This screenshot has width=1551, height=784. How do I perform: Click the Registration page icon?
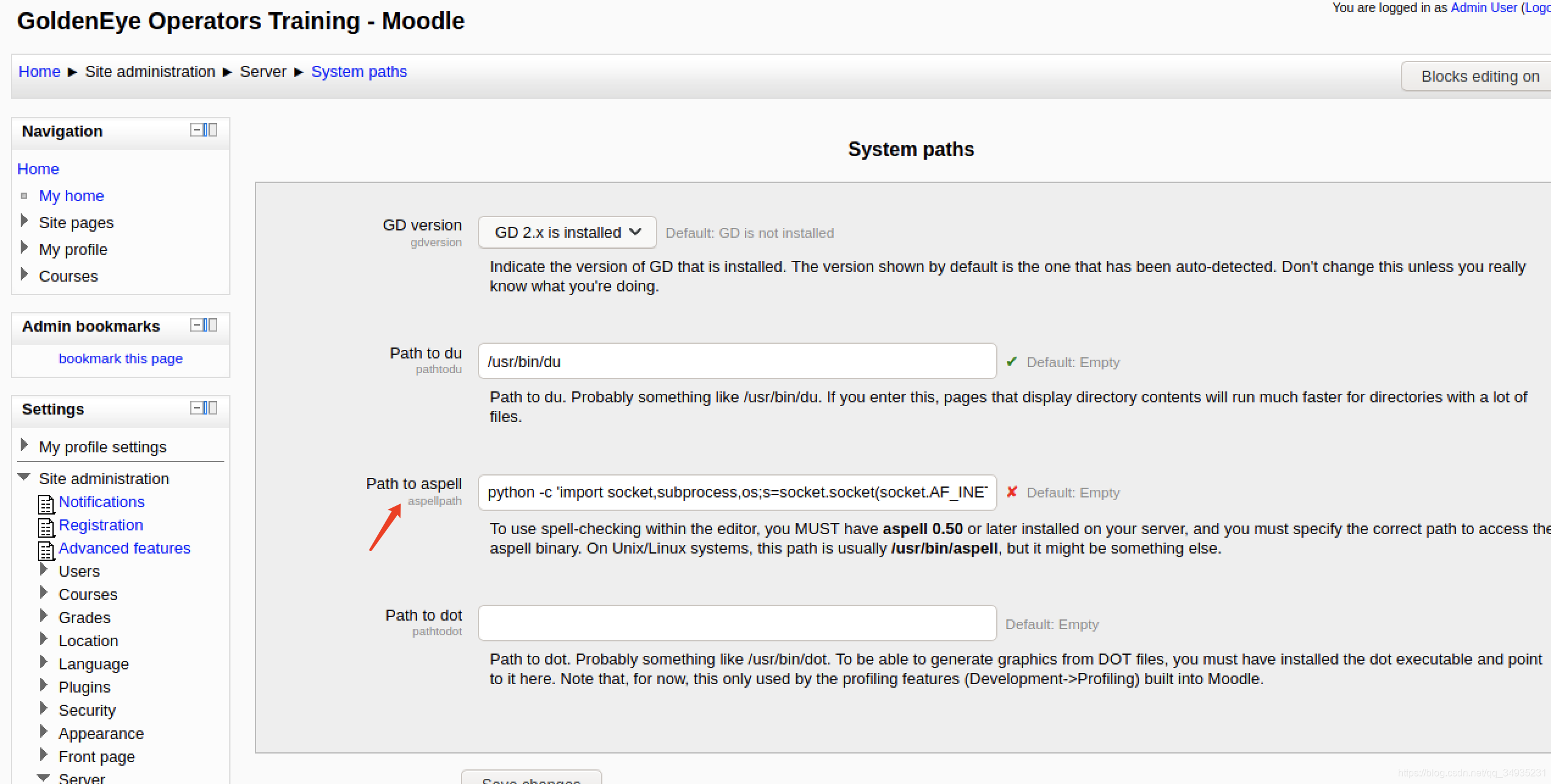pos(46,527)
